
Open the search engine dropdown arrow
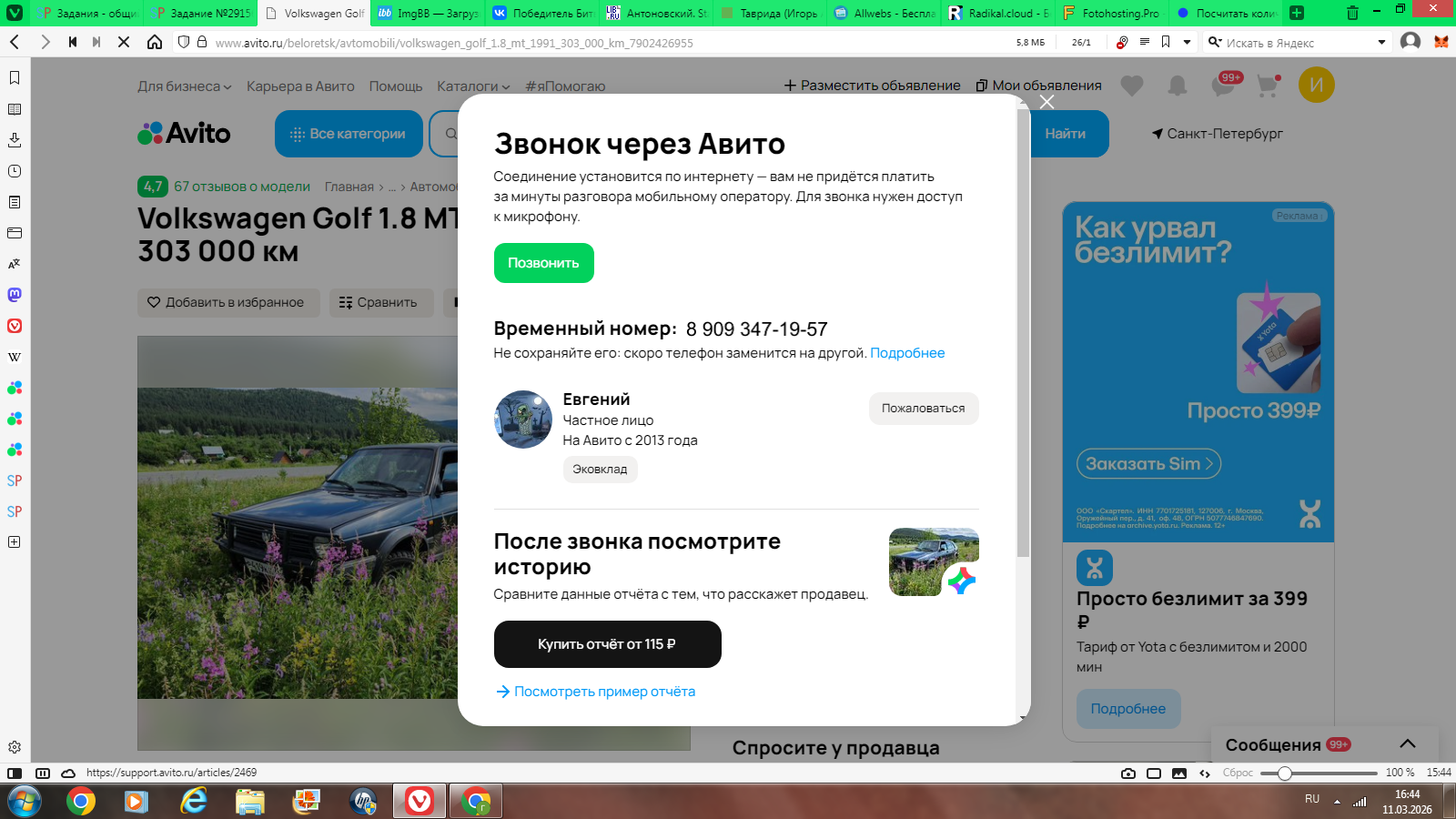(x=1382, y=42)
